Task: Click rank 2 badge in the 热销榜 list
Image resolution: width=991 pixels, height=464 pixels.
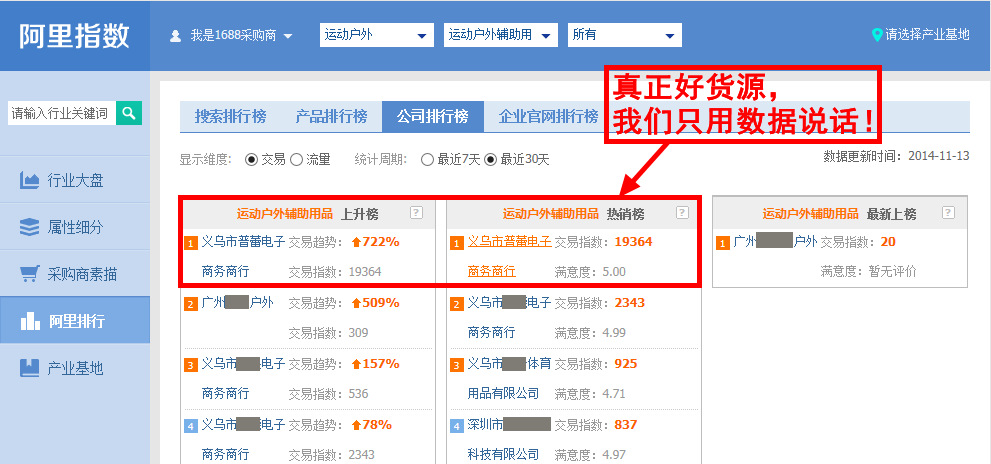Action: 457,305
